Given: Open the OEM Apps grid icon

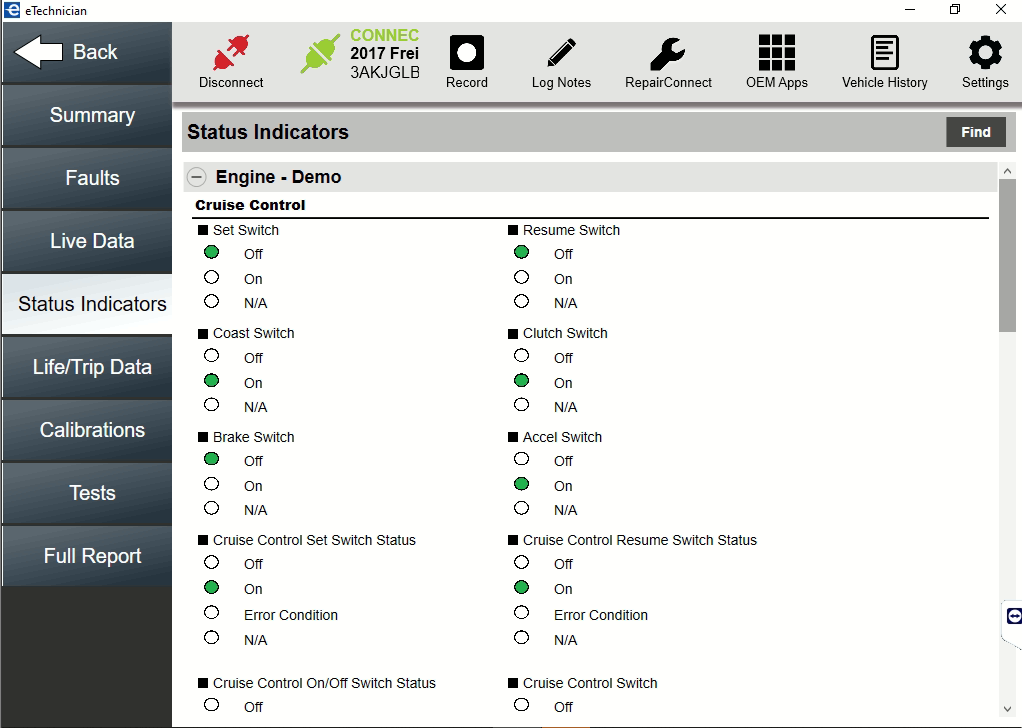Looking at the screenshot, I should coord(777,50).
